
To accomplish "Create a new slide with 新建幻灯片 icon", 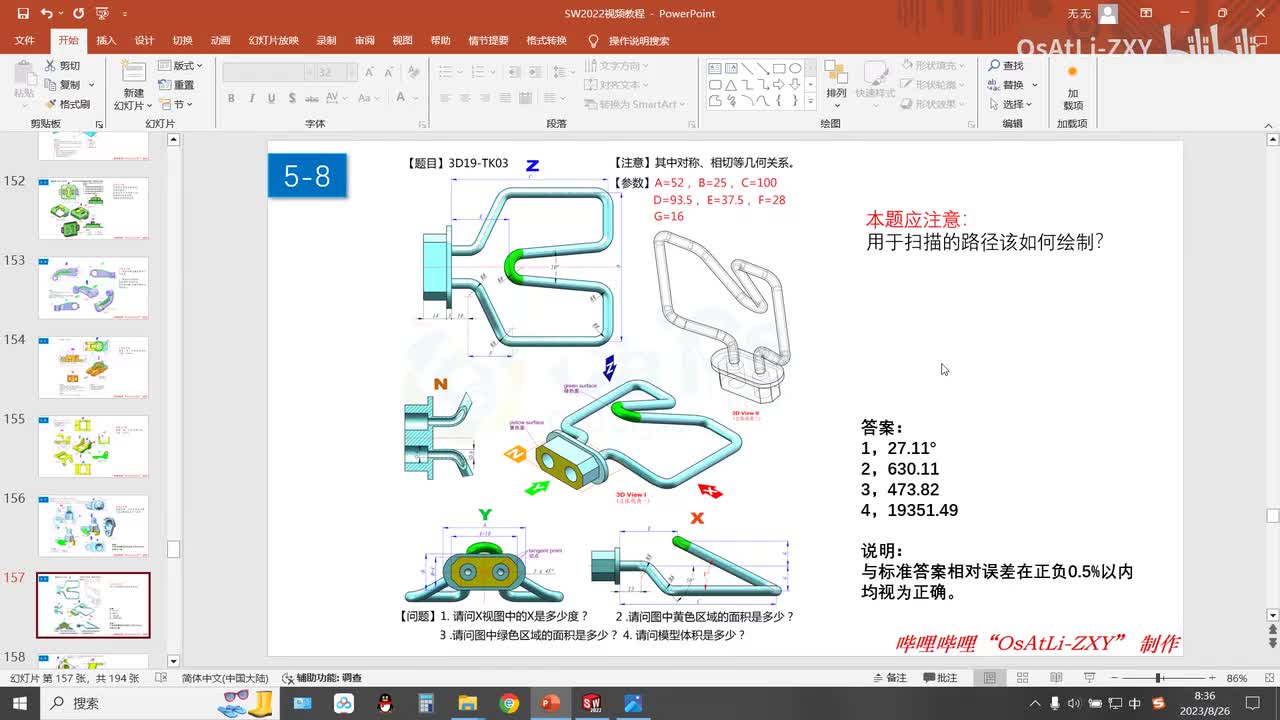I will click(x=133, y=71).
